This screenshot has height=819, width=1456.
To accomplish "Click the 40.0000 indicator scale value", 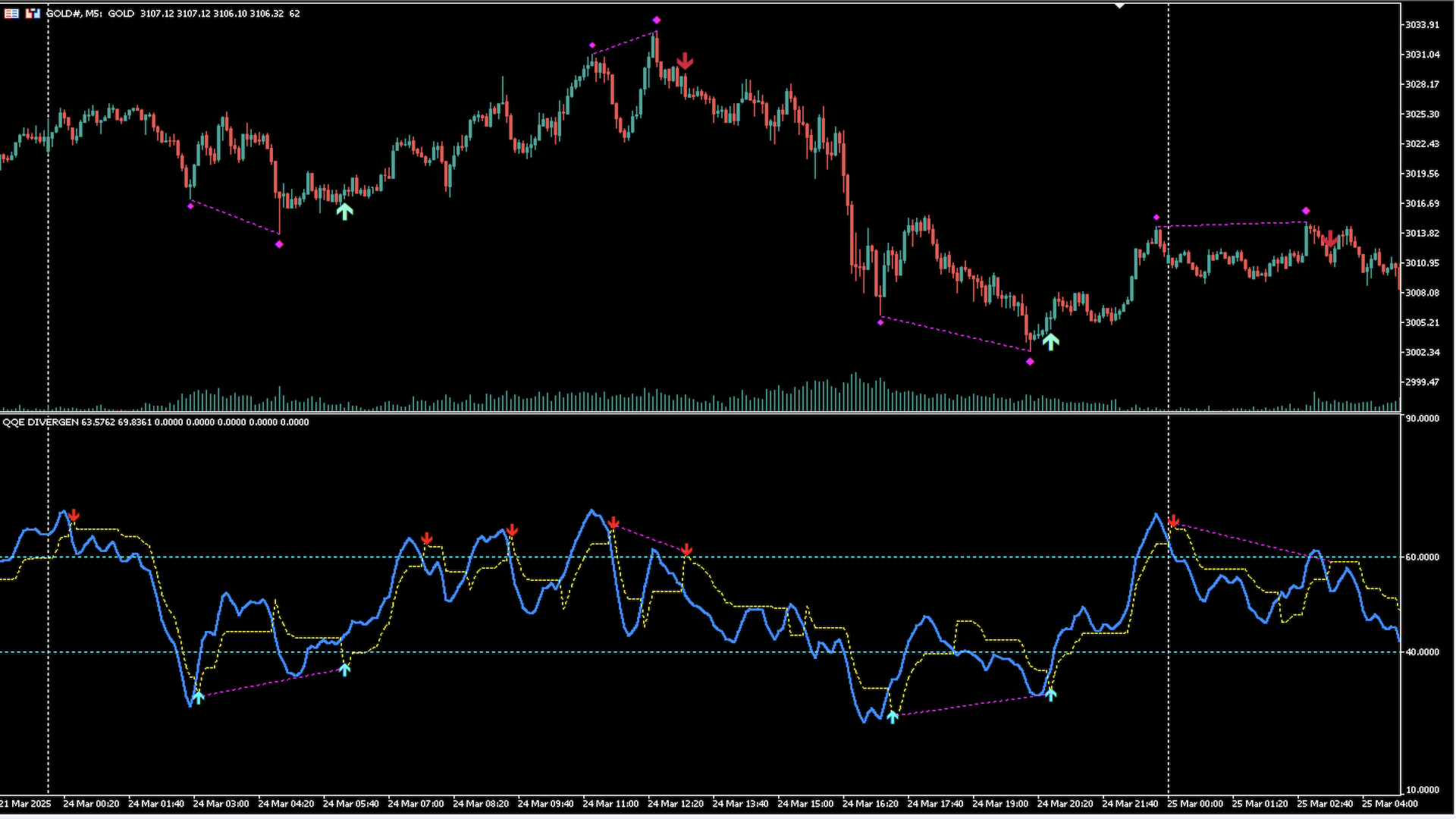I will tap(1422, 652).
